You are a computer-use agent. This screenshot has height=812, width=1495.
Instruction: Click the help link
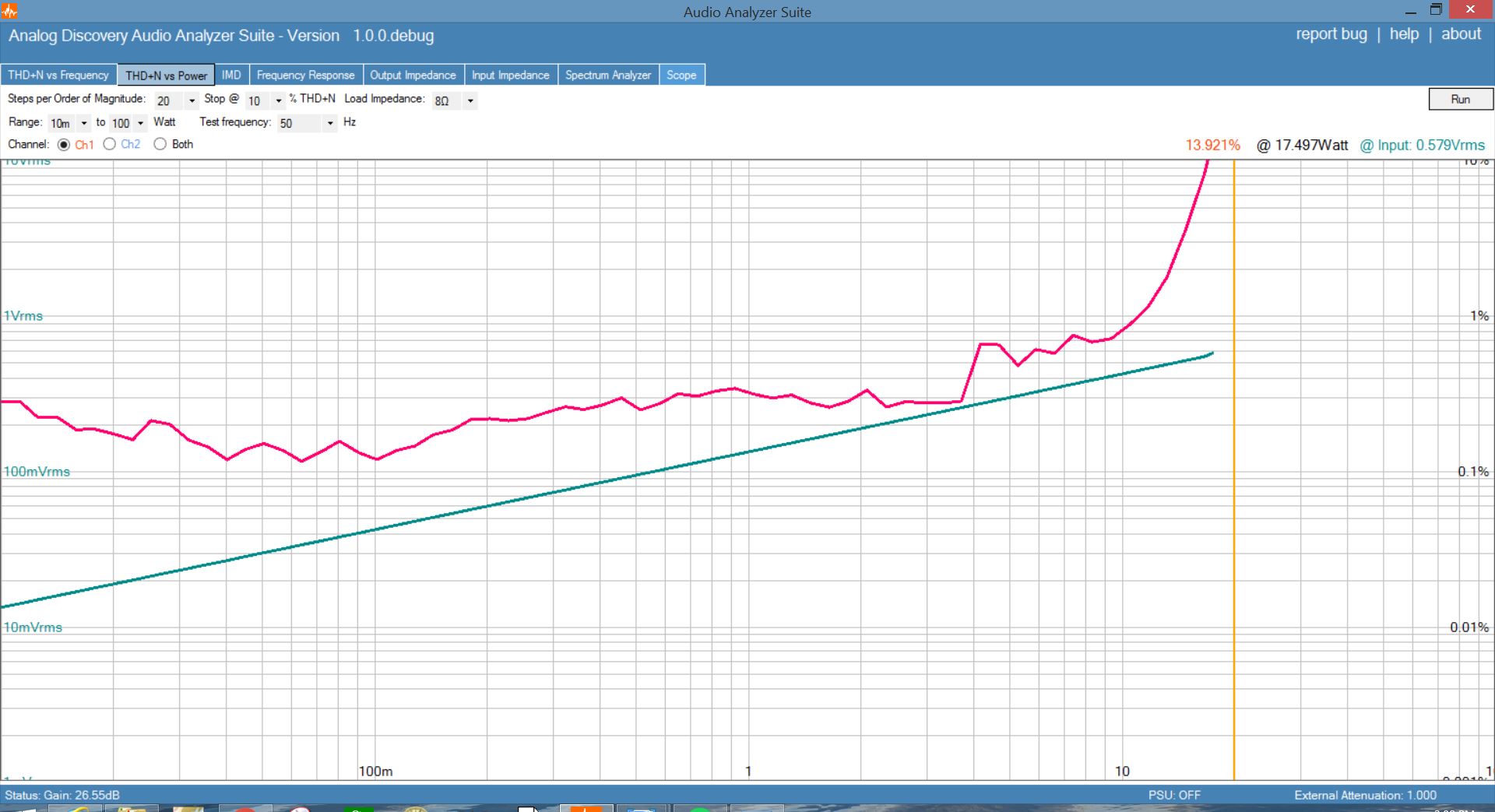(x=1404, y=34)
